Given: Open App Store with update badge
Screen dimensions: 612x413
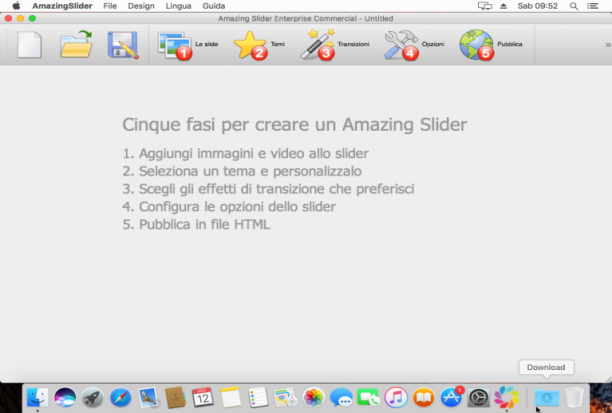Looking at the screenshot, I should tap(452, 398).
